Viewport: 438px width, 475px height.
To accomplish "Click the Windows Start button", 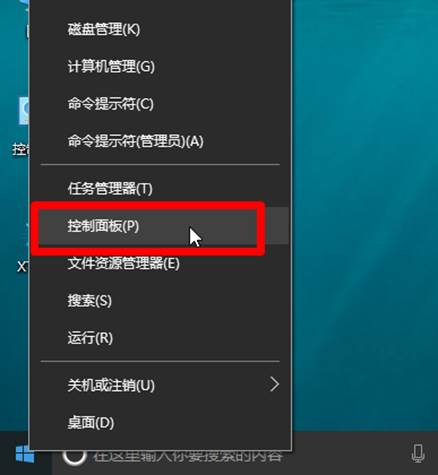I will pyautogui.click(x=25, y=454).
